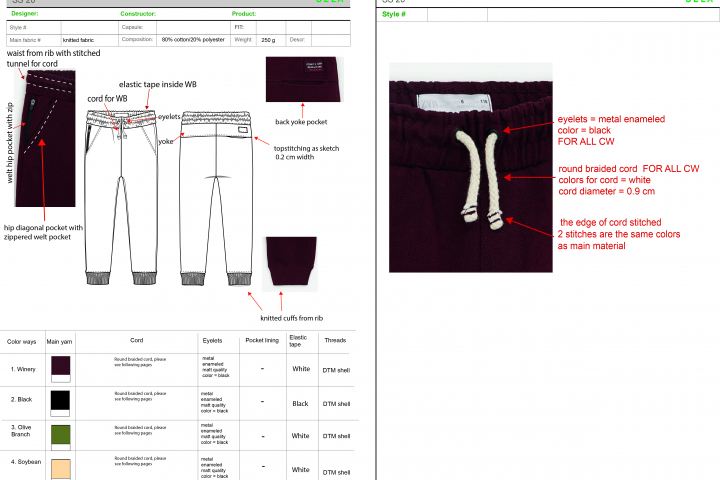The width and height of the screenshot is (720, 480).
Task: Click the 'yoke' callout label
Action: click(x=166, y=141)
